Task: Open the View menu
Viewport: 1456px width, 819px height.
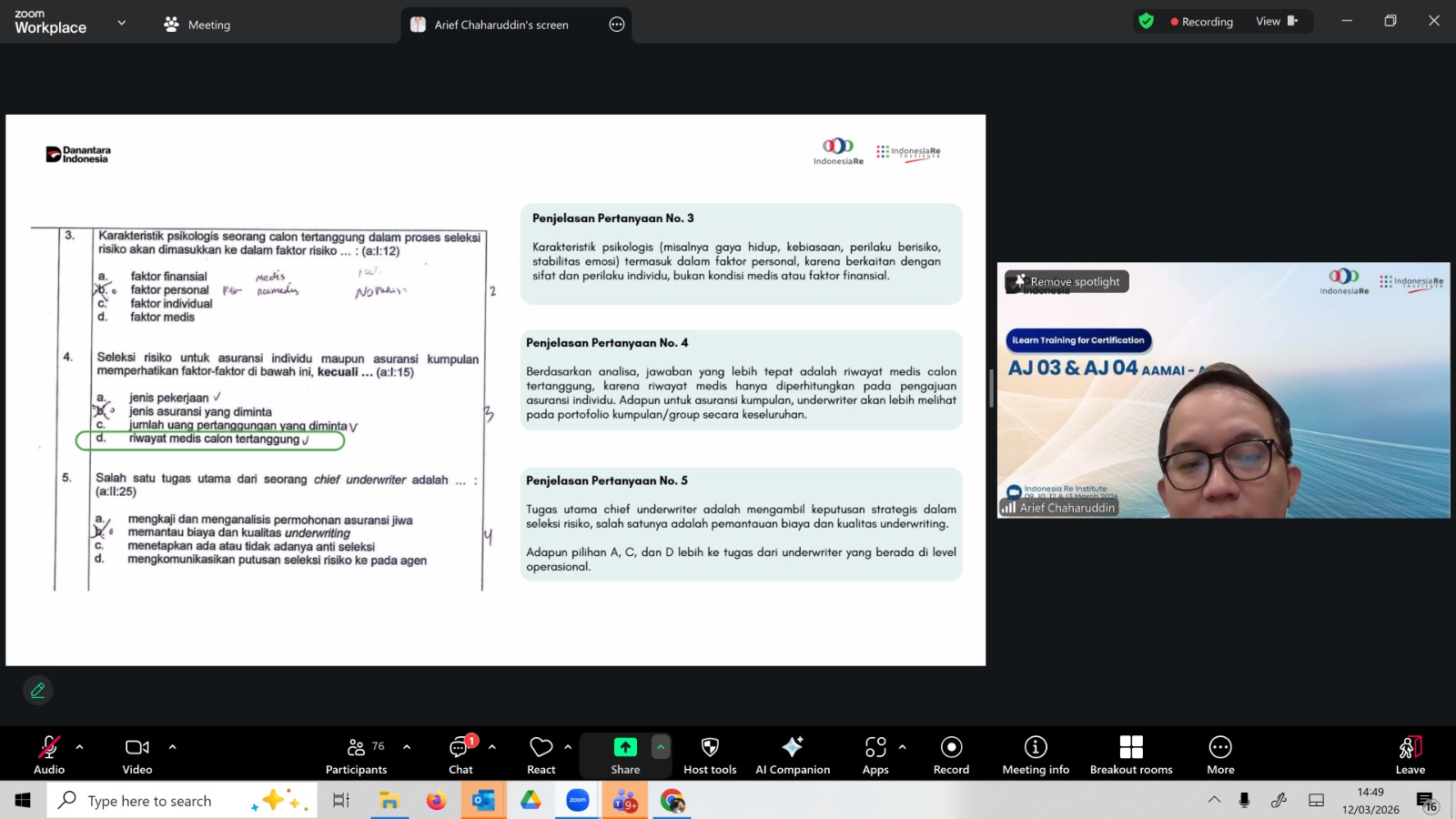Action: pyautogui.click(x=1276, y=21)
